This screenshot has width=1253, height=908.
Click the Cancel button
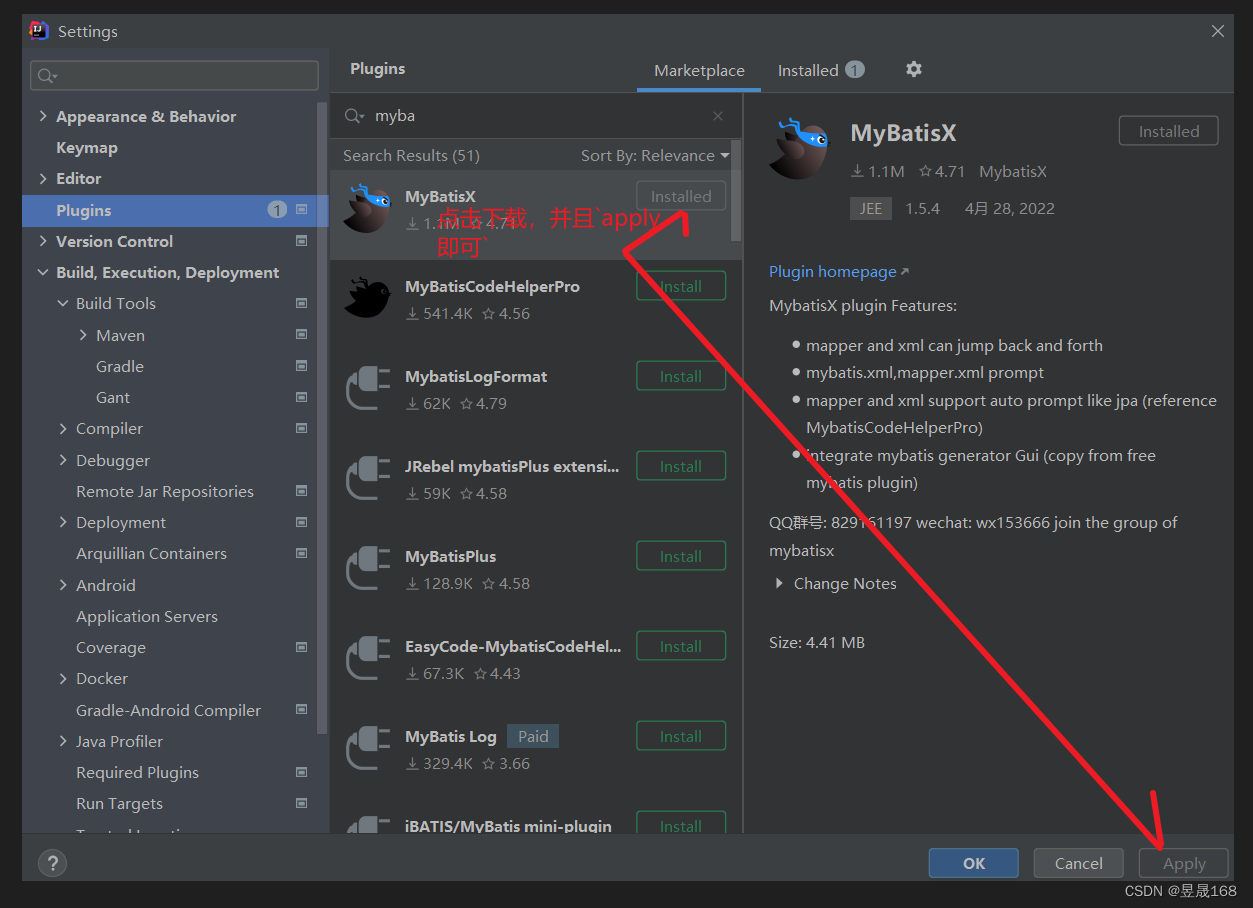tap(1079, 863)
